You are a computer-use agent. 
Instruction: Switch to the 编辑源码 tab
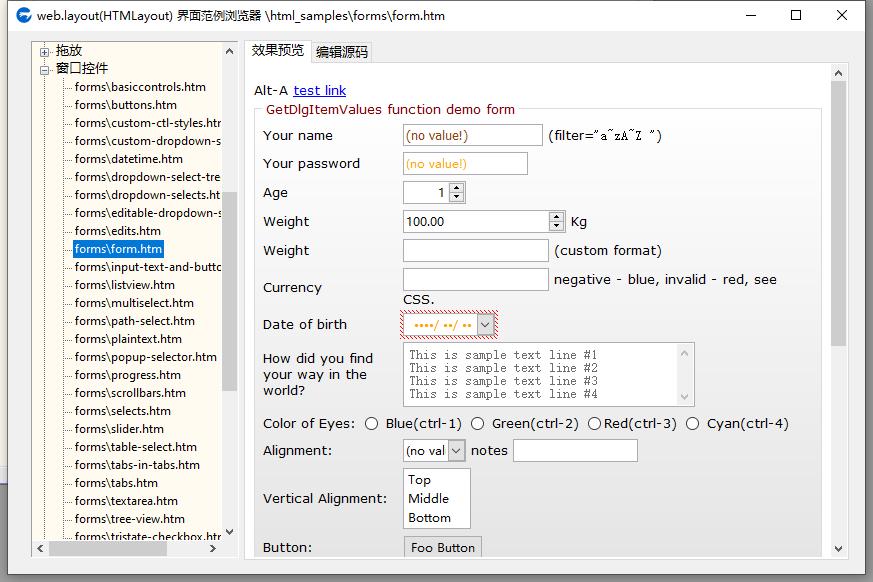341,52
